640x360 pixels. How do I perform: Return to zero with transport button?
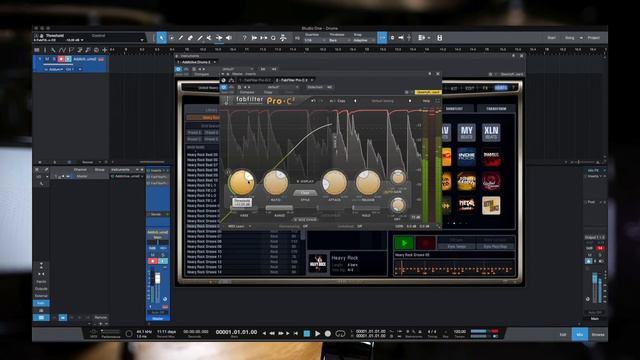tap(296, 333)
